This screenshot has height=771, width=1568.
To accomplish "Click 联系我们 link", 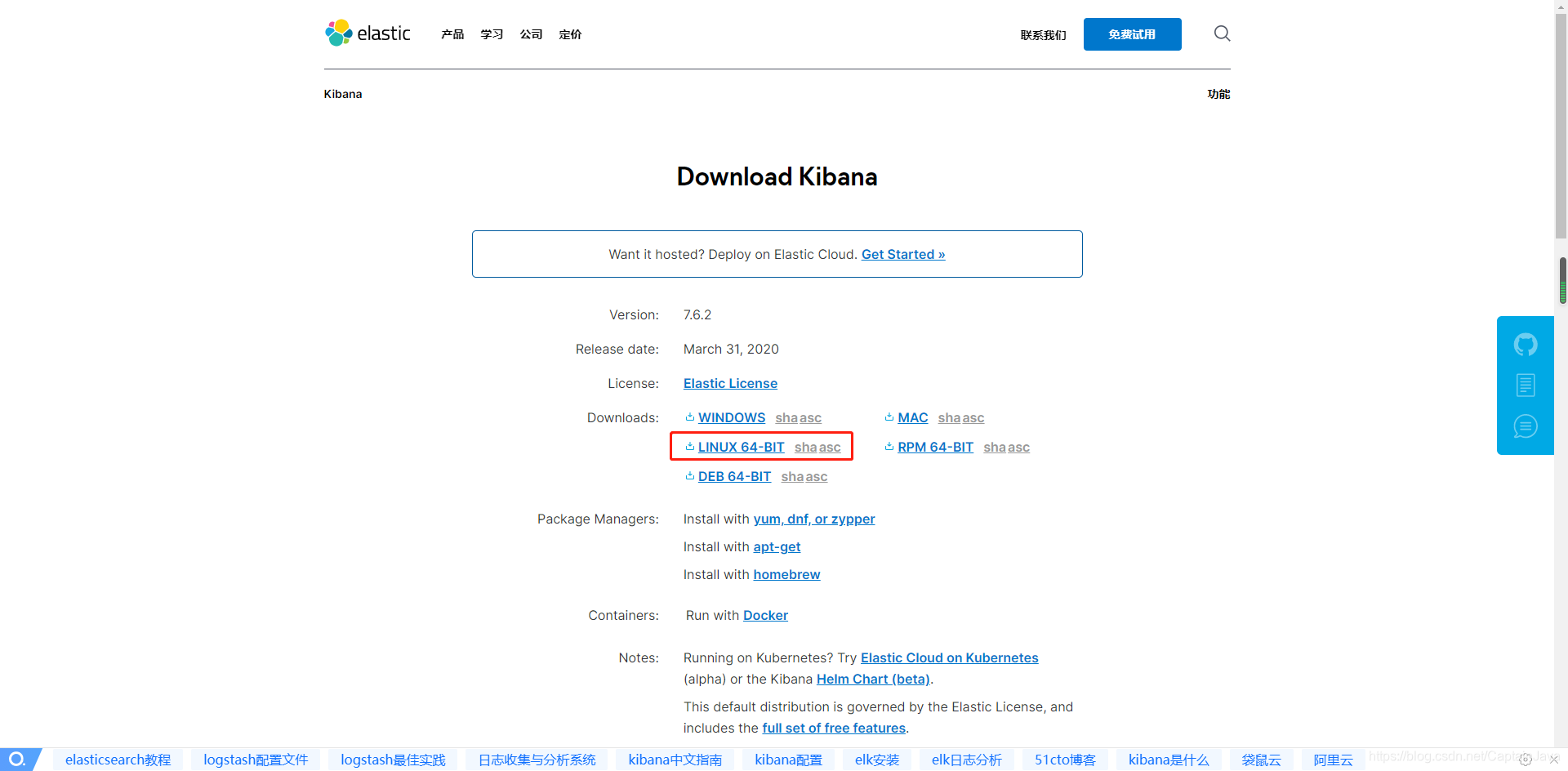I will [x=1043, y=35].
